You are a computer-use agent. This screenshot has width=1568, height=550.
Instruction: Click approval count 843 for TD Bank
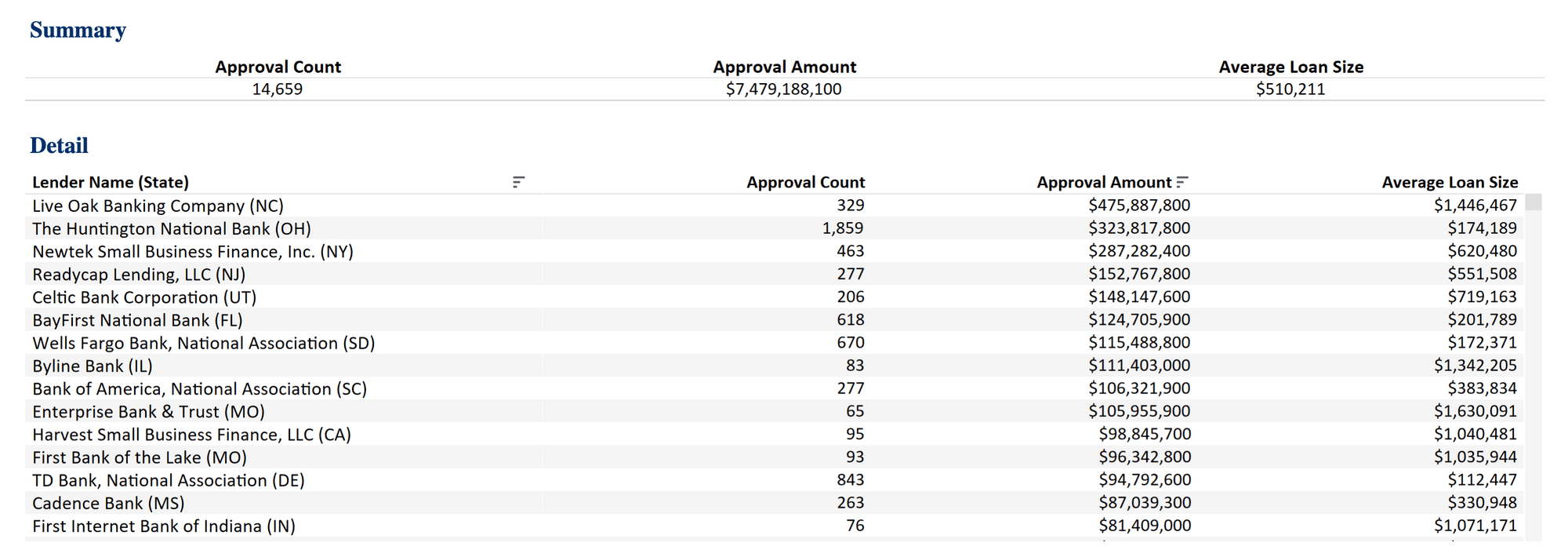point(851,479)
